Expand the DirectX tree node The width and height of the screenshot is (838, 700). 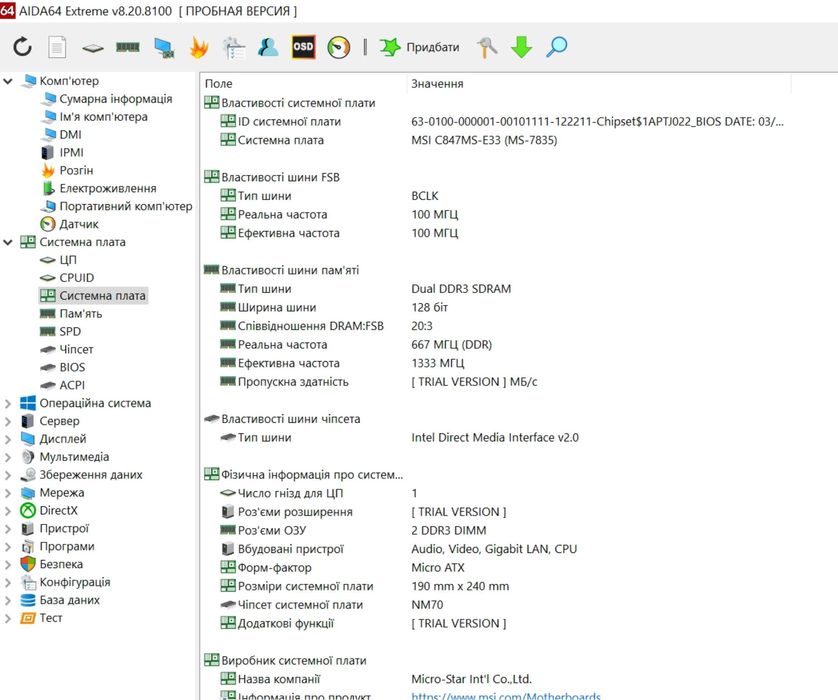pos(8,511)
